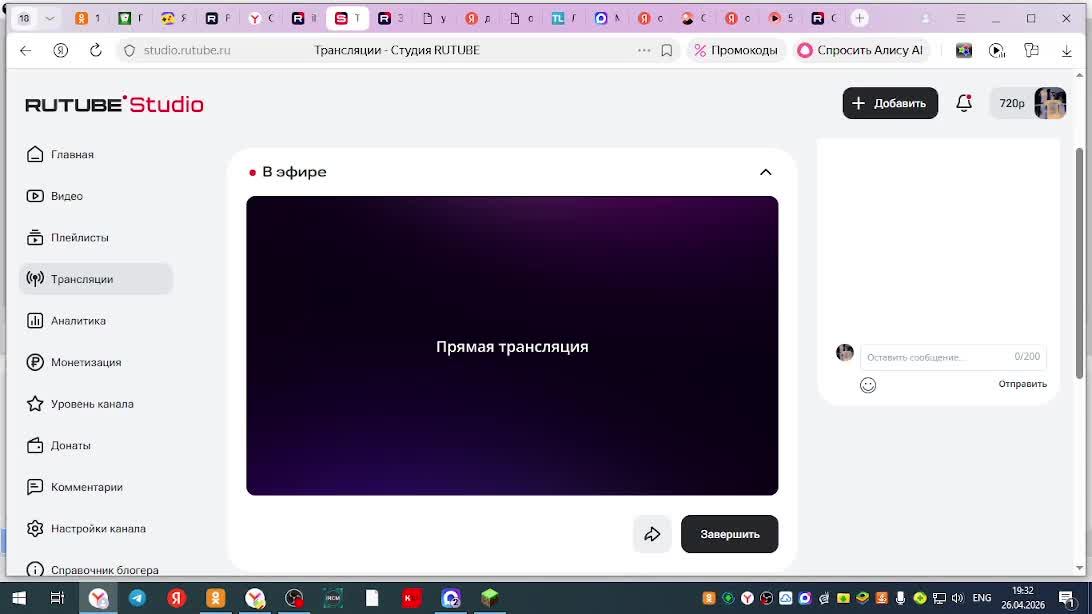
Task: Open the Донаты wallet icon
Action: [35, 446]
